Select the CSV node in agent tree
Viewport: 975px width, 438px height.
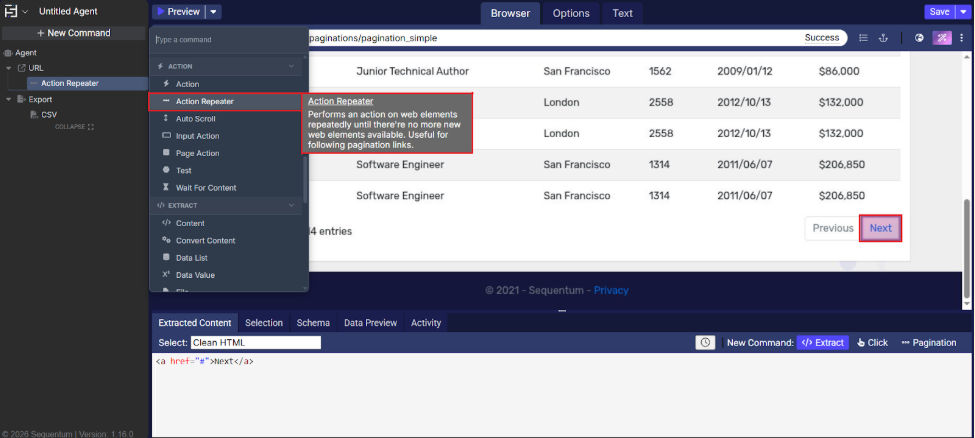tap(49, 115)
